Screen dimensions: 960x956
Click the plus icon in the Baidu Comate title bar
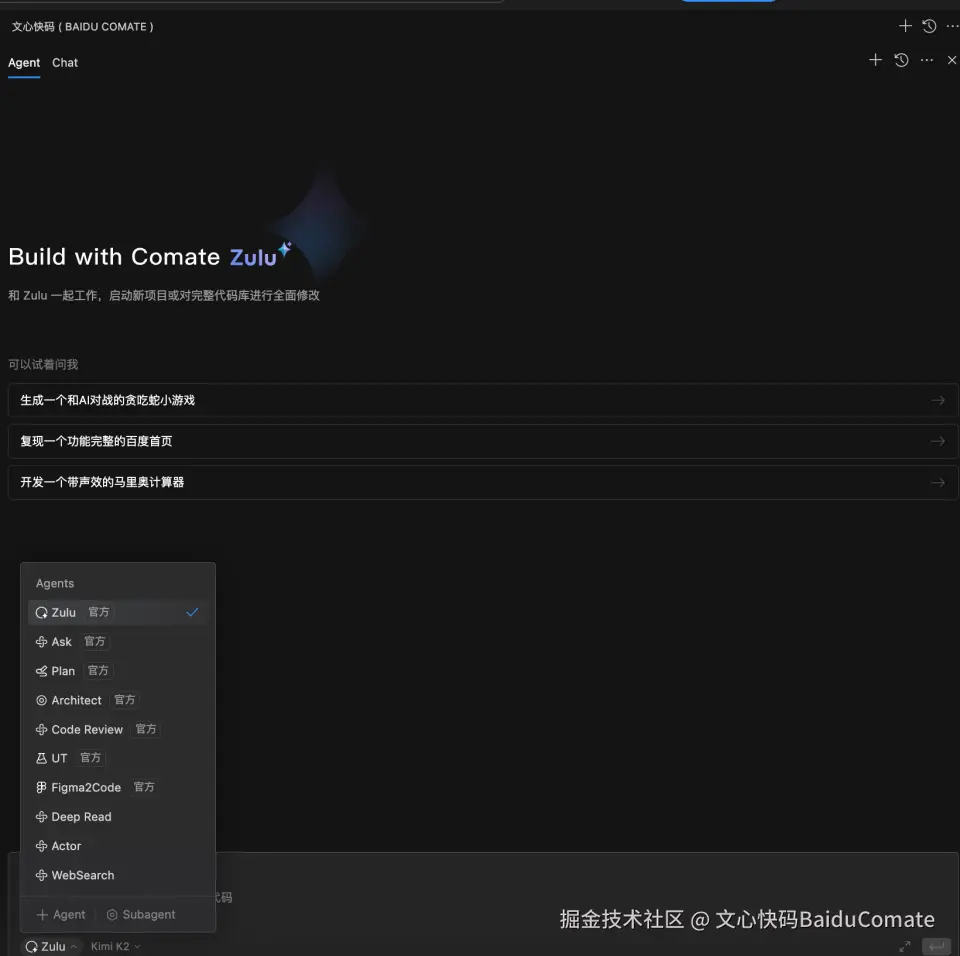pos(905,26)
